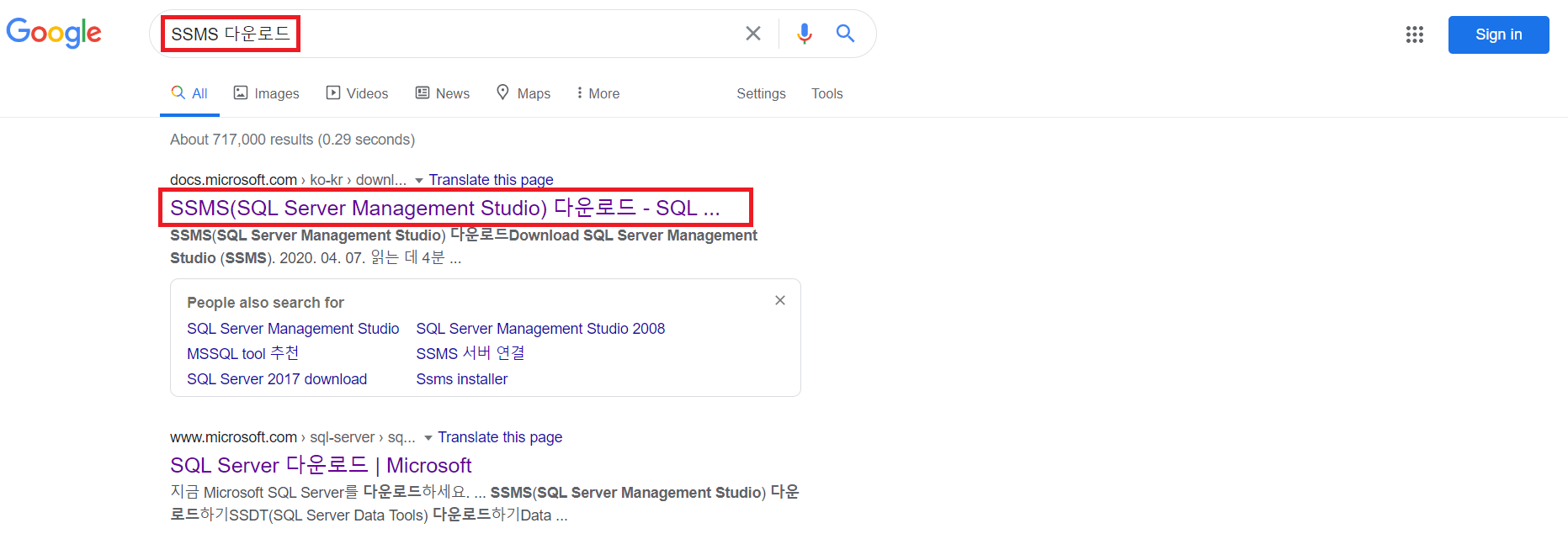Click the About 717,000 results text

[x=292, y=140]
